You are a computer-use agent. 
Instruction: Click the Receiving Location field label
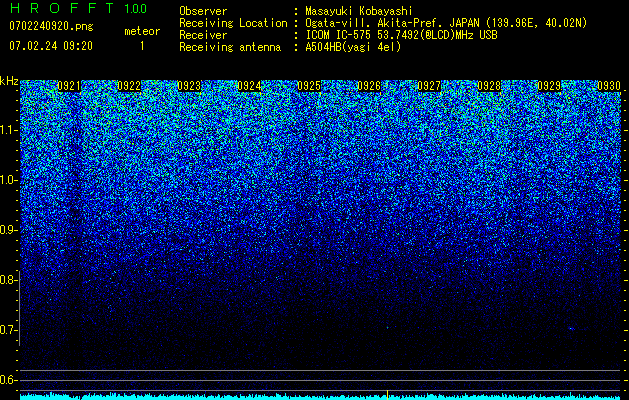click(233, 23)
